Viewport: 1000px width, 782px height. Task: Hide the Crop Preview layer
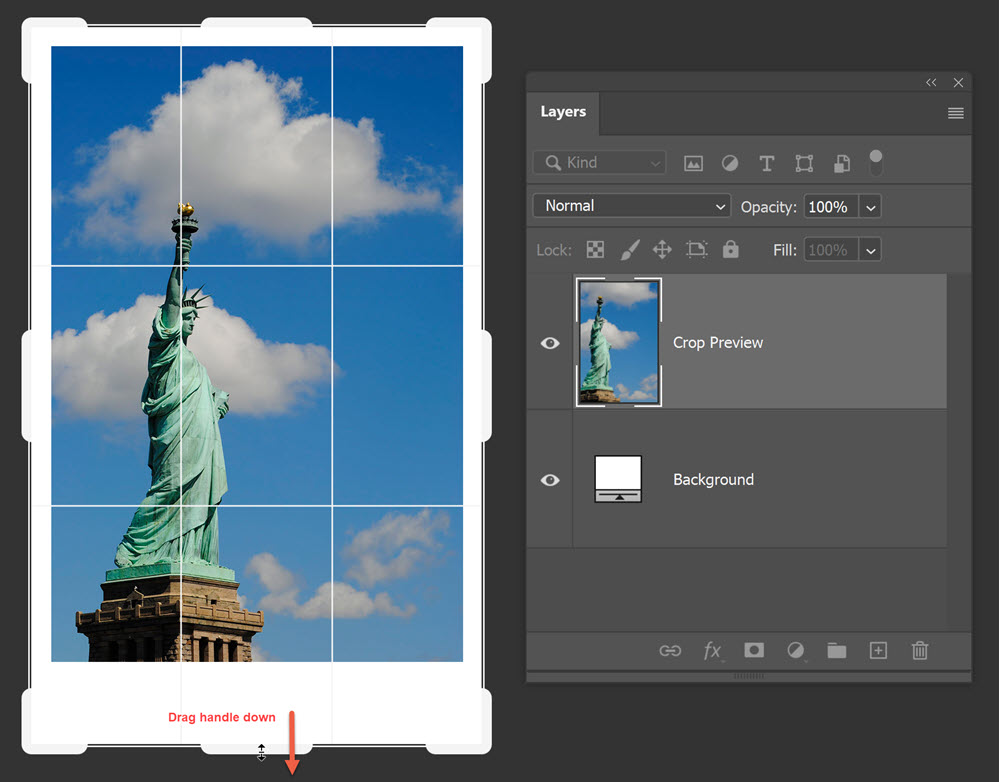click(x=550, y=343)
